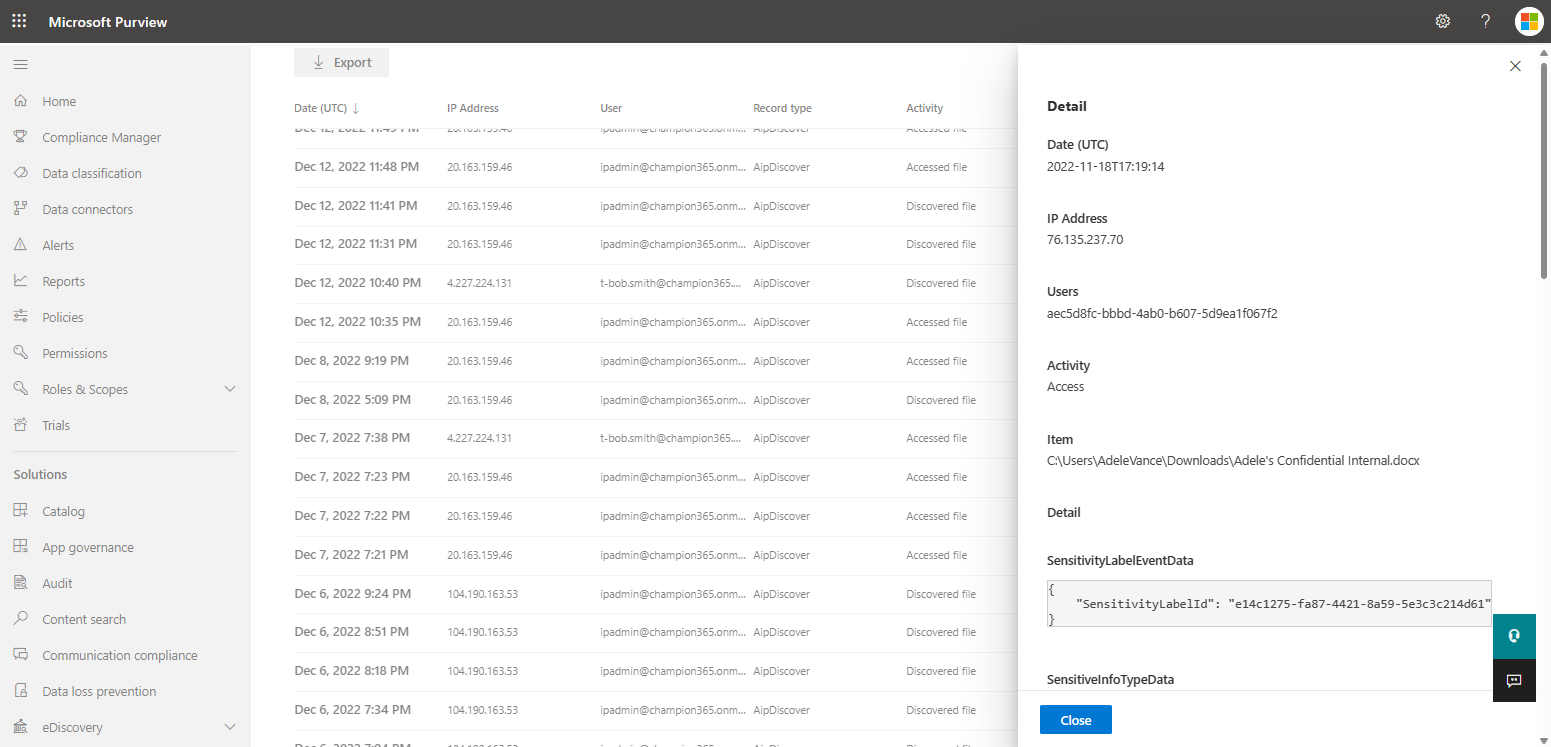The height and width of the screenshot is (747, 1551).
Task: Click the Data loss prevention icon
Action: click(x=20, y=691)
